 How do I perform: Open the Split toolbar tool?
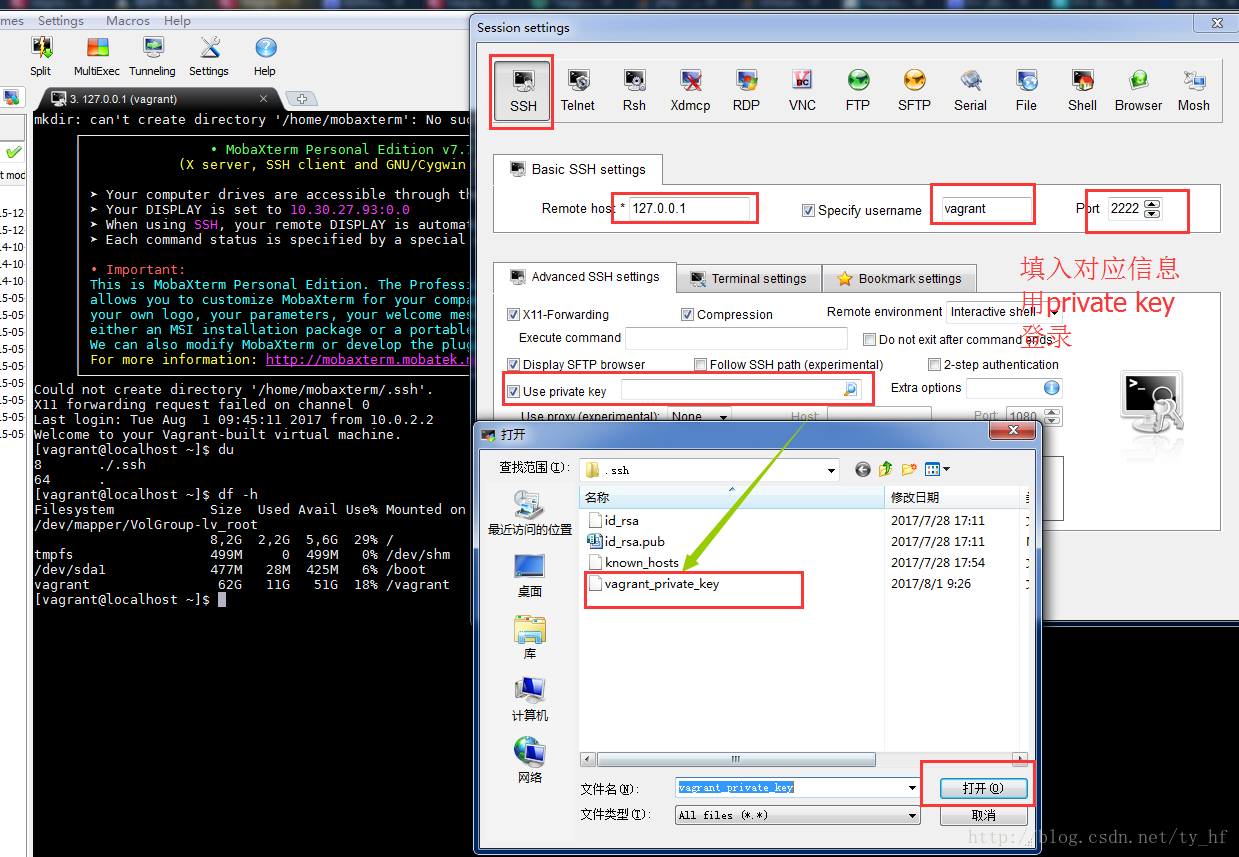pyautogui.click(x=41, y=56)
